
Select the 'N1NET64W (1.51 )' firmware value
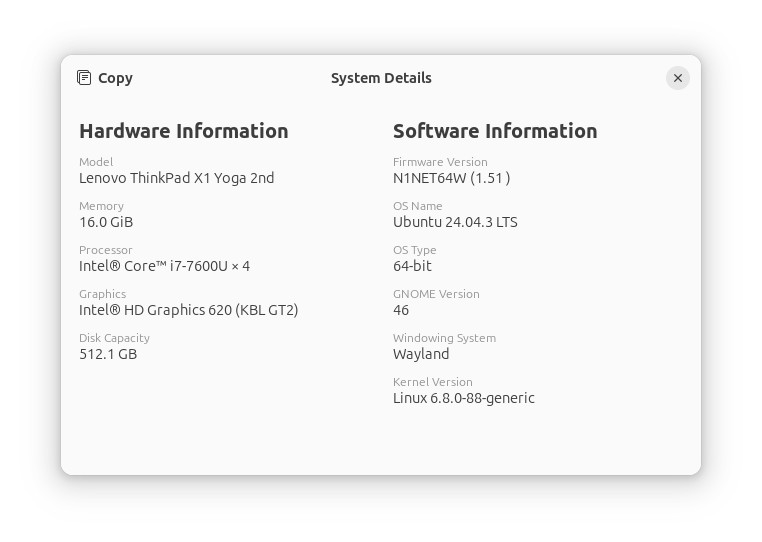[451, 178]
